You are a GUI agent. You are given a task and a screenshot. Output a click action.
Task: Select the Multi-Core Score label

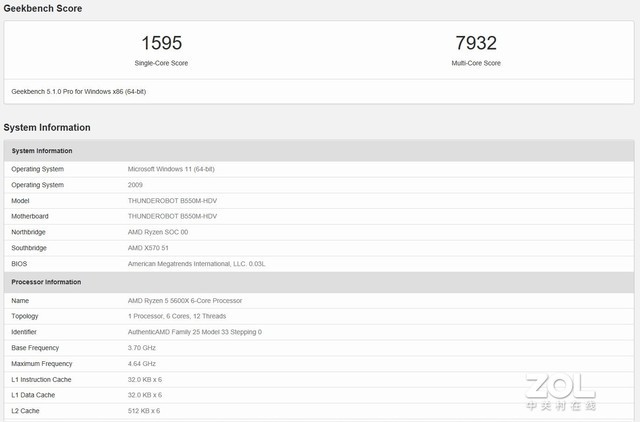(476, 63)
